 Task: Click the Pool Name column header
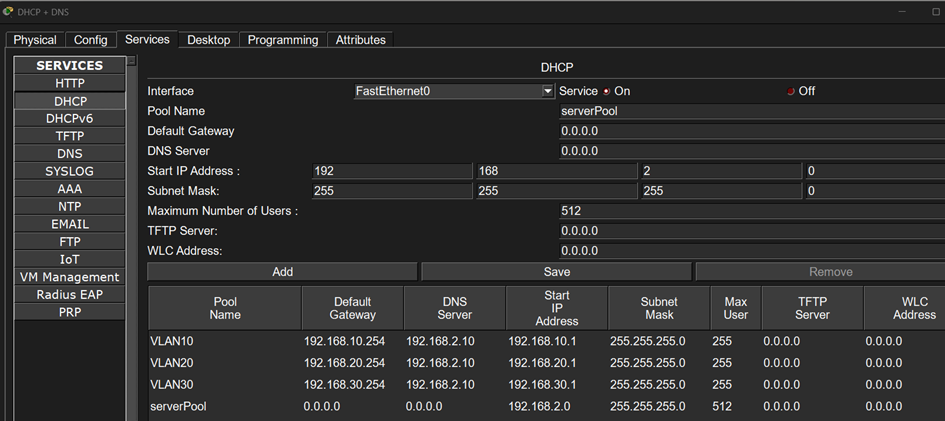(225, 308)
